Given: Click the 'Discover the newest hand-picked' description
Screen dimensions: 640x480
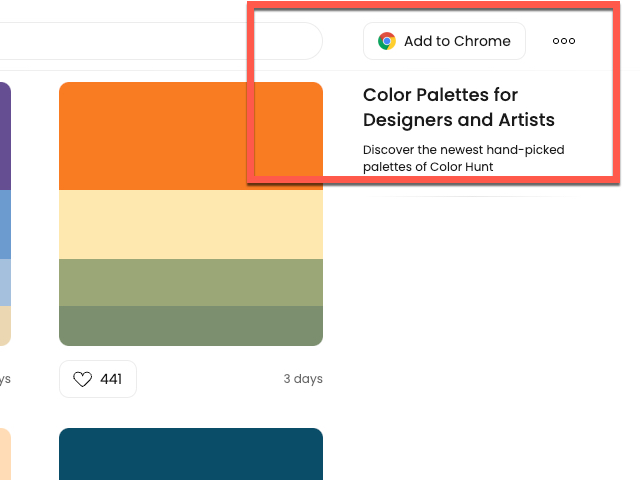Looking at the screenshot, I should pyautogui.click(x=464, y=158).
